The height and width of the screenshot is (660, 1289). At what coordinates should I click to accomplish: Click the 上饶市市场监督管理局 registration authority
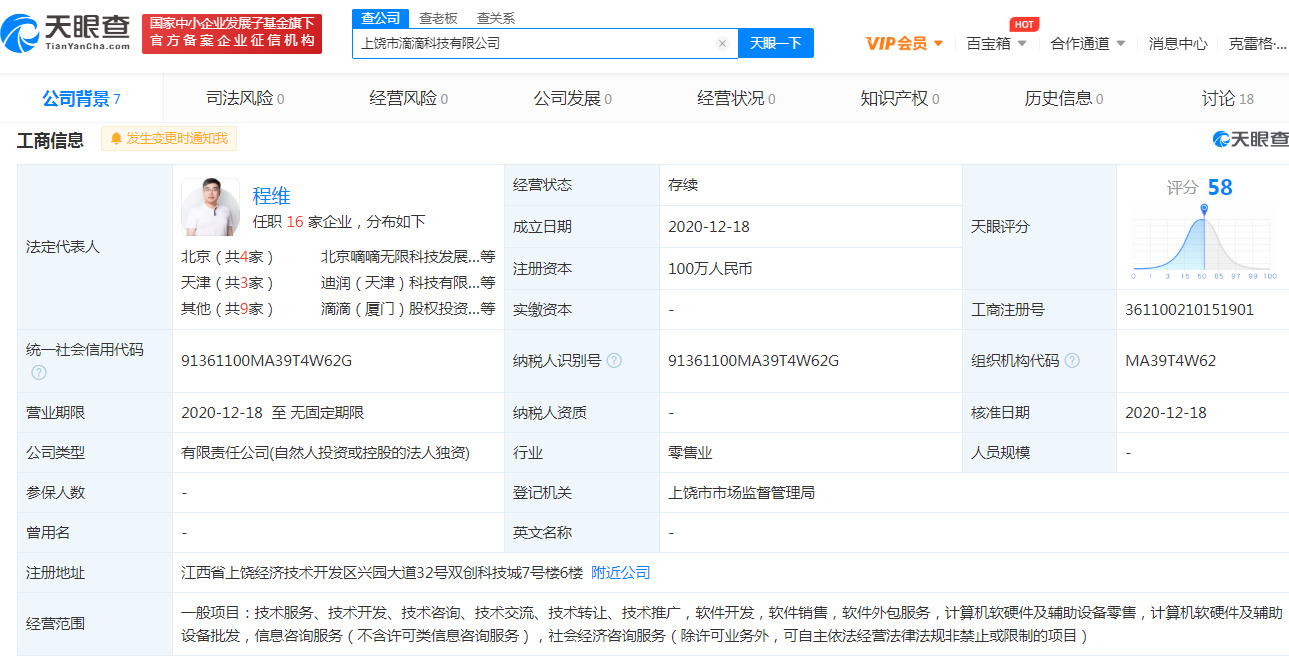tap(741, 492)
